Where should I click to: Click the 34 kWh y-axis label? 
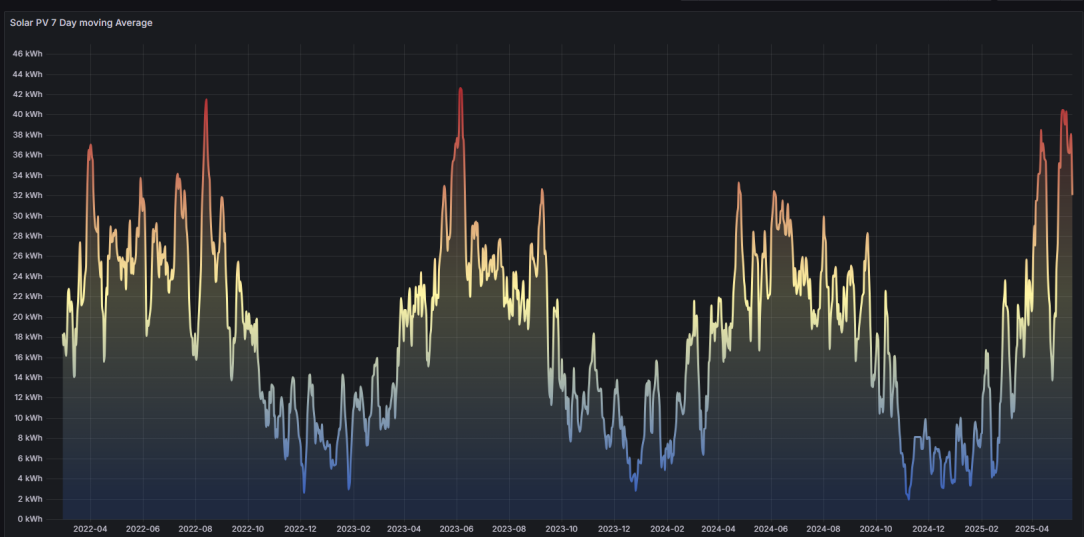(28, 175)
